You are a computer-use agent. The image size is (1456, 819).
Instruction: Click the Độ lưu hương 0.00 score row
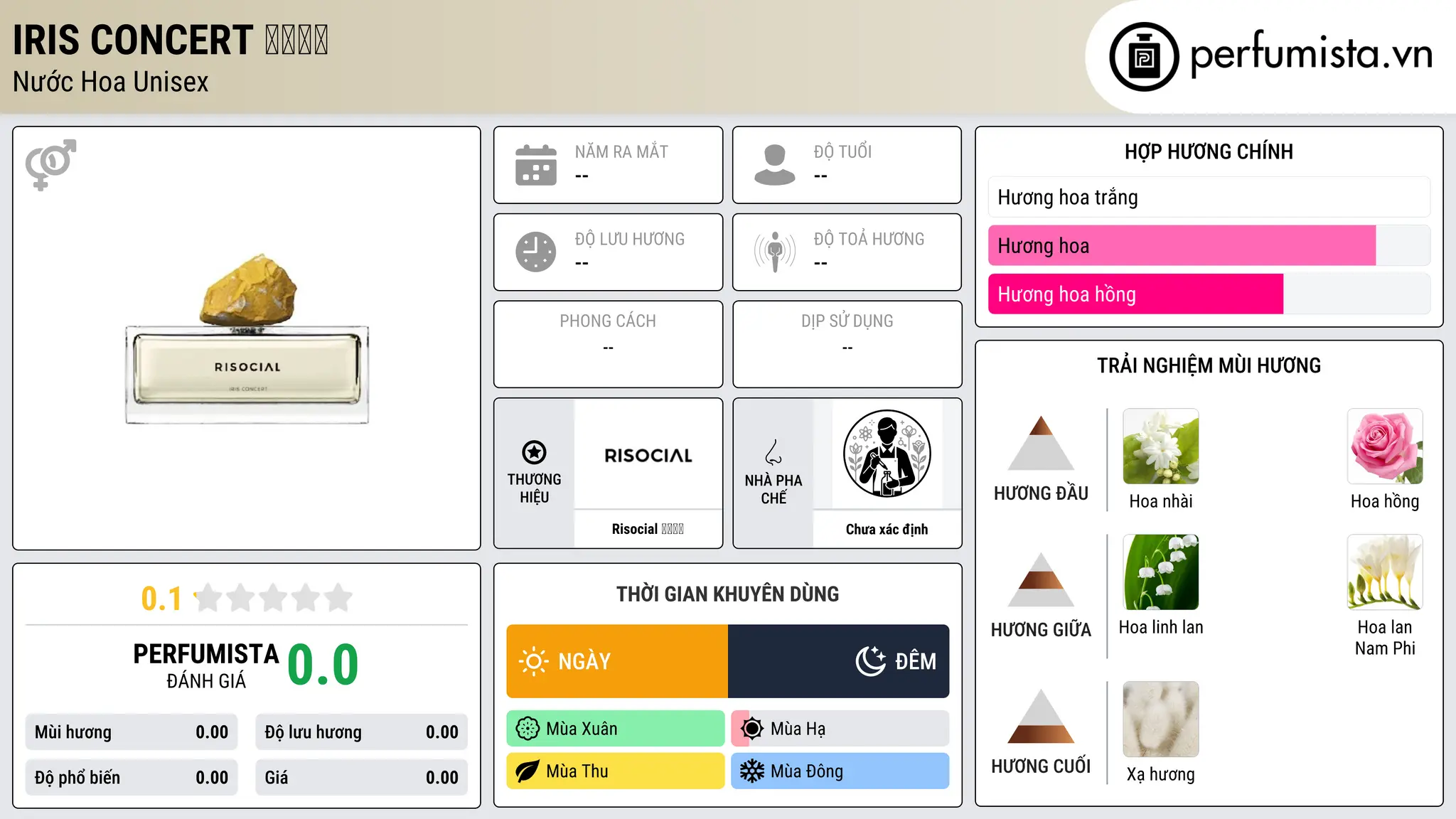tap(362, 732)
